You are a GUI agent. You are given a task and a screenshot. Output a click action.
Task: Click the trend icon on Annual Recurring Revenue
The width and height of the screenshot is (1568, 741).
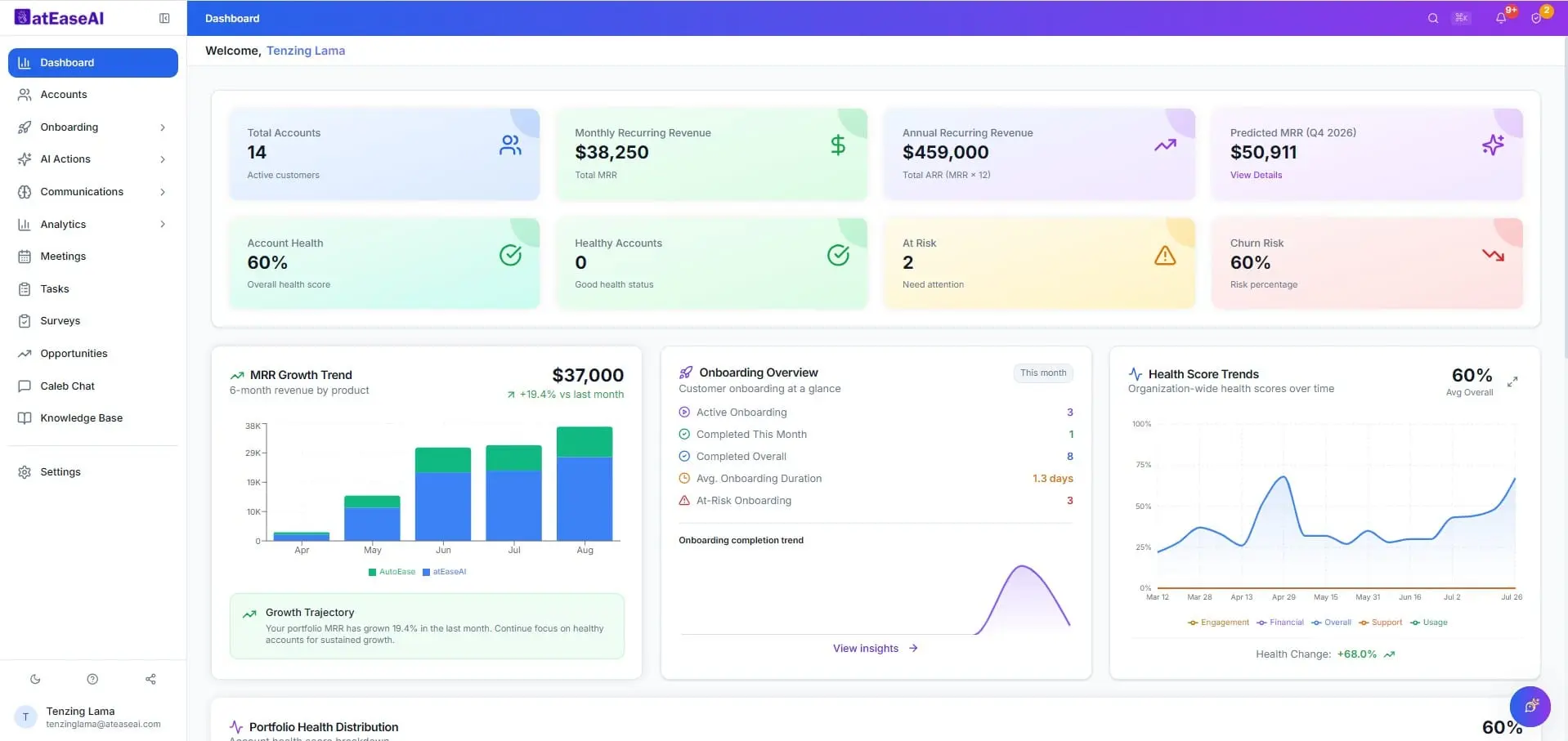[1165, 145]
